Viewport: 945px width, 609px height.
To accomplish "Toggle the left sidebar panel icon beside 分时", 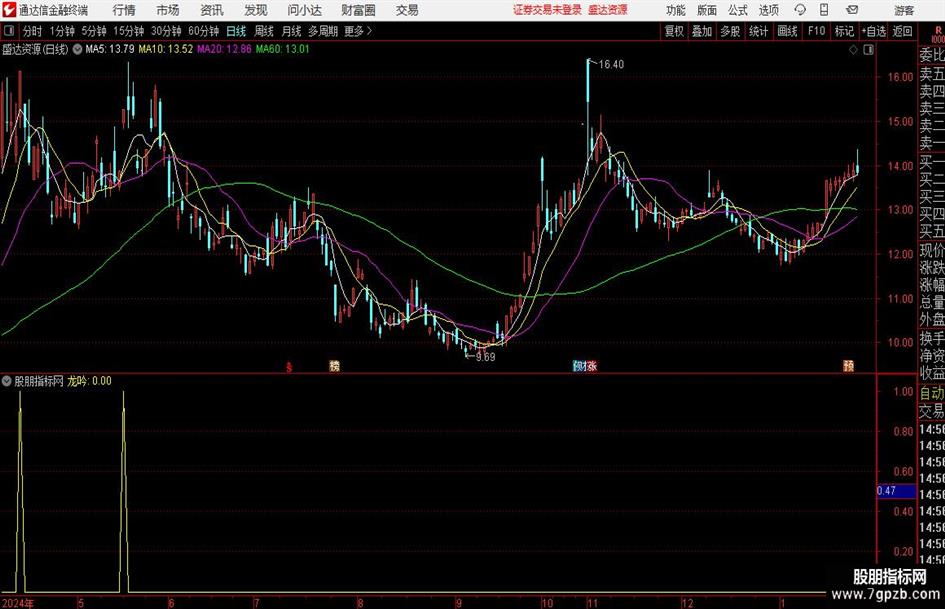I will click(8, 31).
